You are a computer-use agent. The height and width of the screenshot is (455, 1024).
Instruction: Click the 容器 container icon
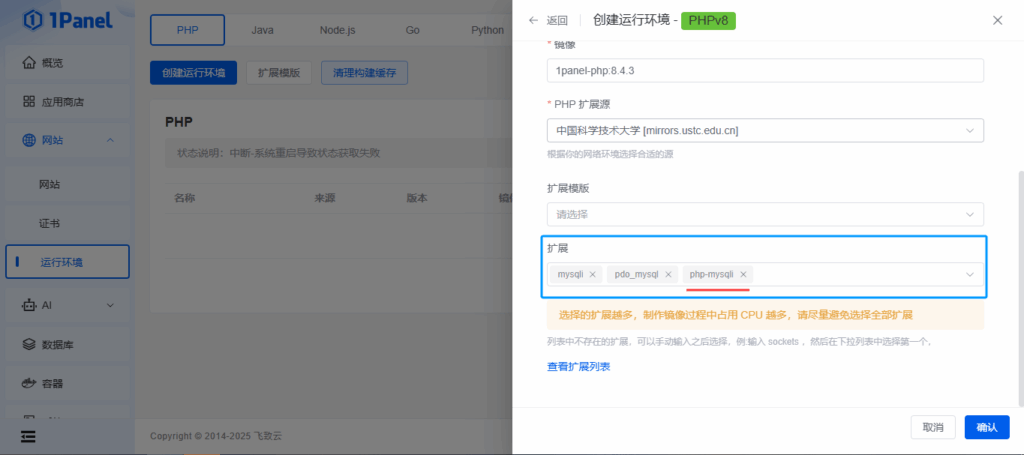coord(29,383)
